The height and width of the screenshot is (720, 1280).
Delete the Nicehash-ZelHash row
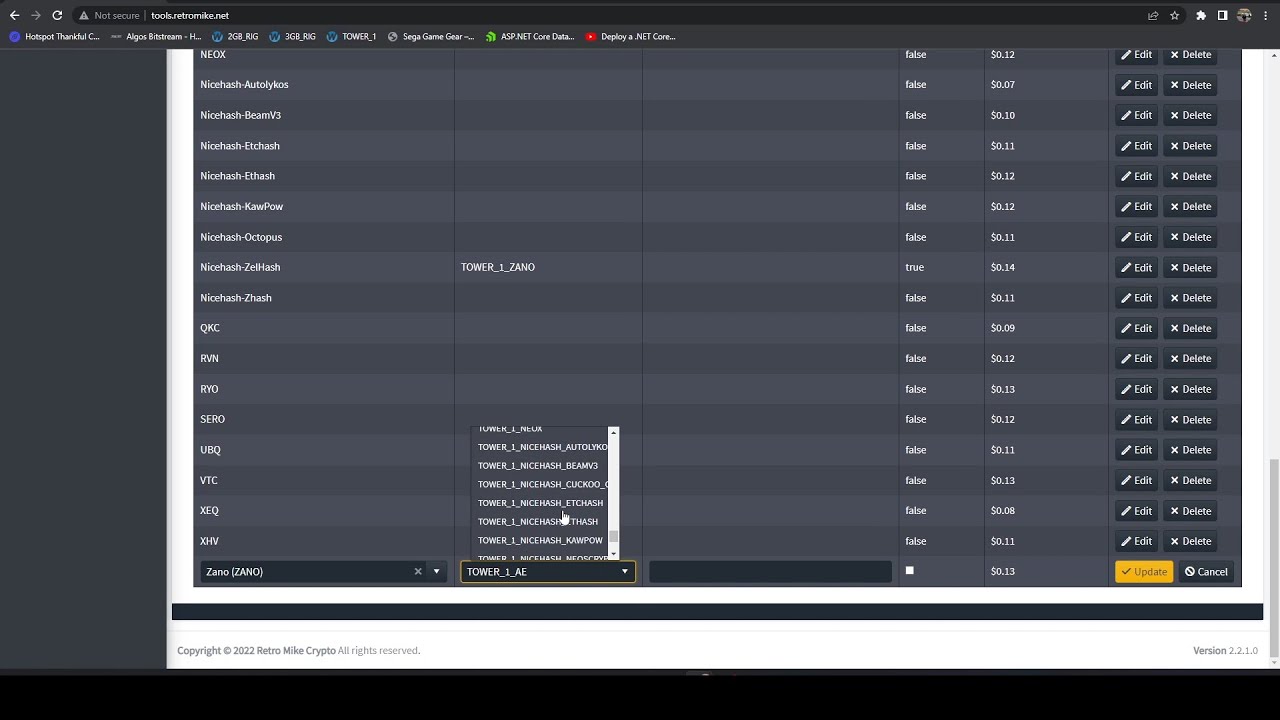[x=1190, y=267]
